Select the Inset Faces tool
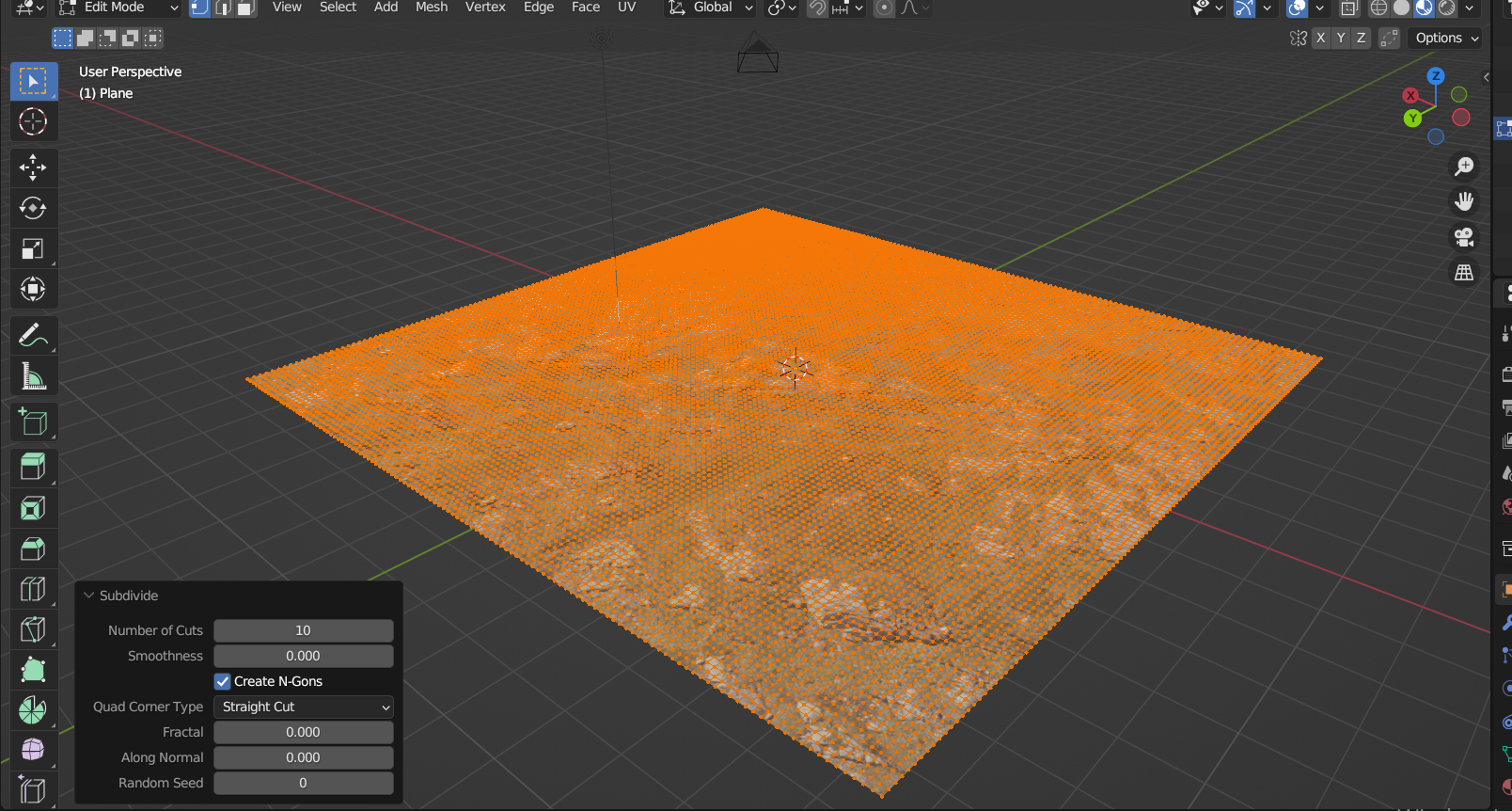 point(34,508)
